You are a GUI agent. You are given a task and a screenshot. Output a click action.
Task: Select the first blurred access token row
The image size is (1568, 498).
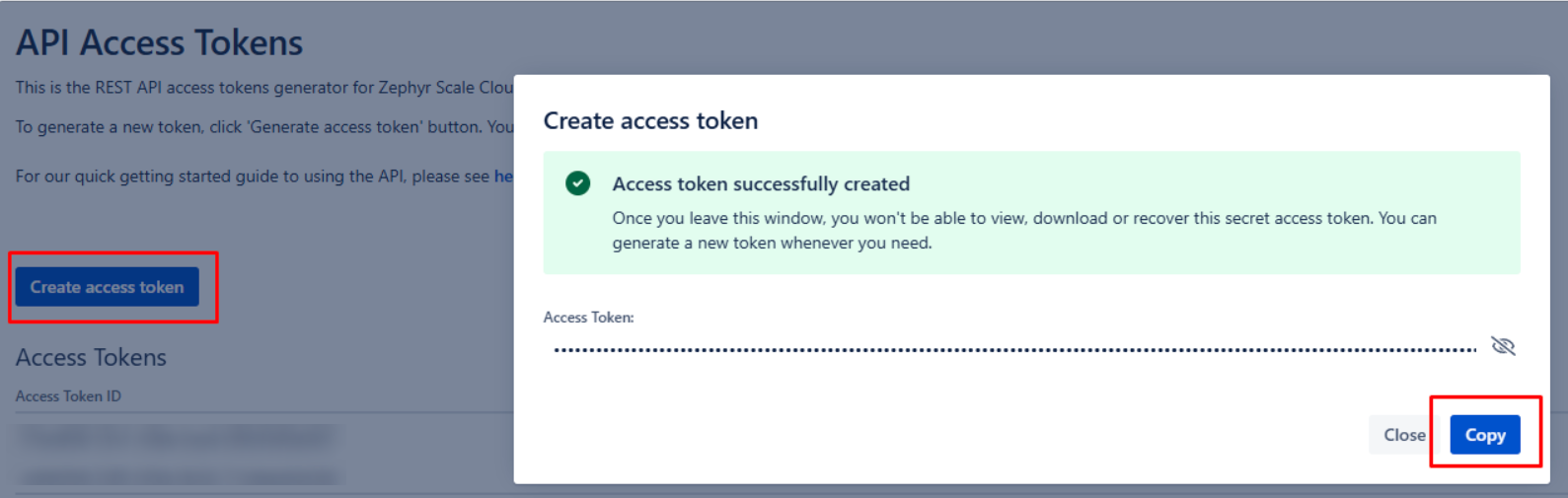[x=176, y=436]
